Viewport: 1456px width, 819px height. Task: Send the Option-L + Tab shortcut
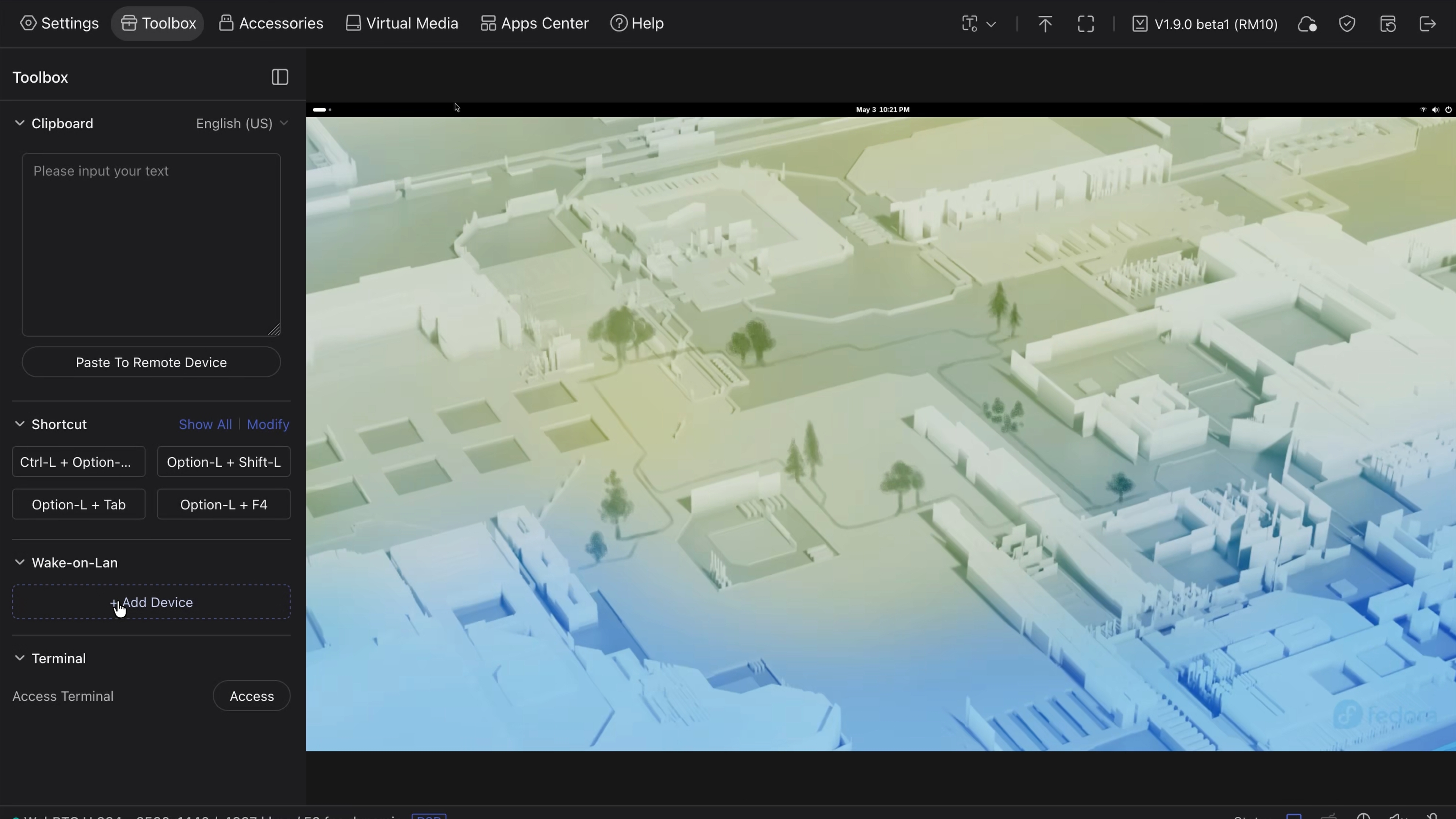click(x=78, y=504)
